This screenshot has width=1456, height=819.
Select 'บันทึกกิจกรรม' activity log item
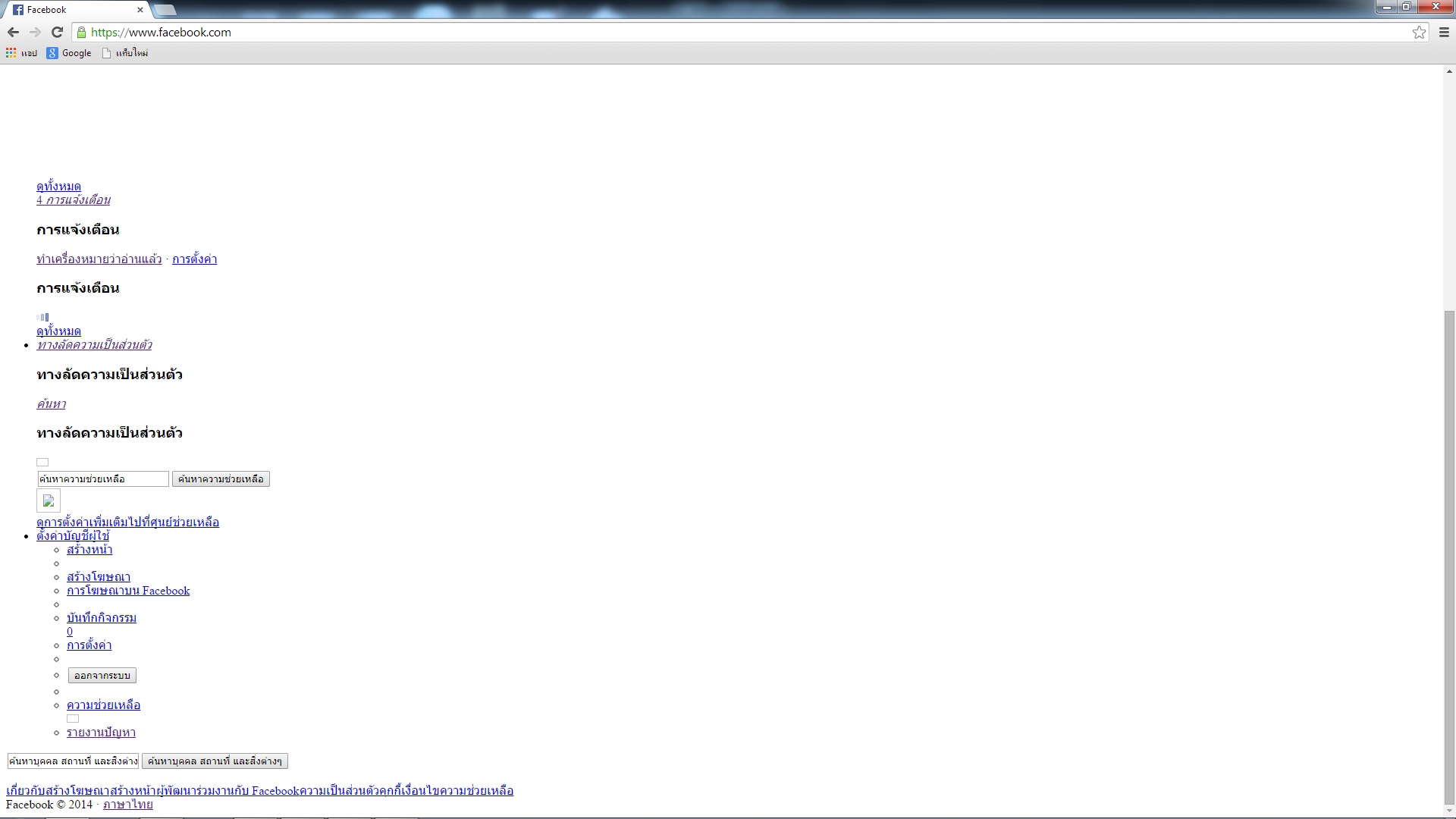[102, 618]
